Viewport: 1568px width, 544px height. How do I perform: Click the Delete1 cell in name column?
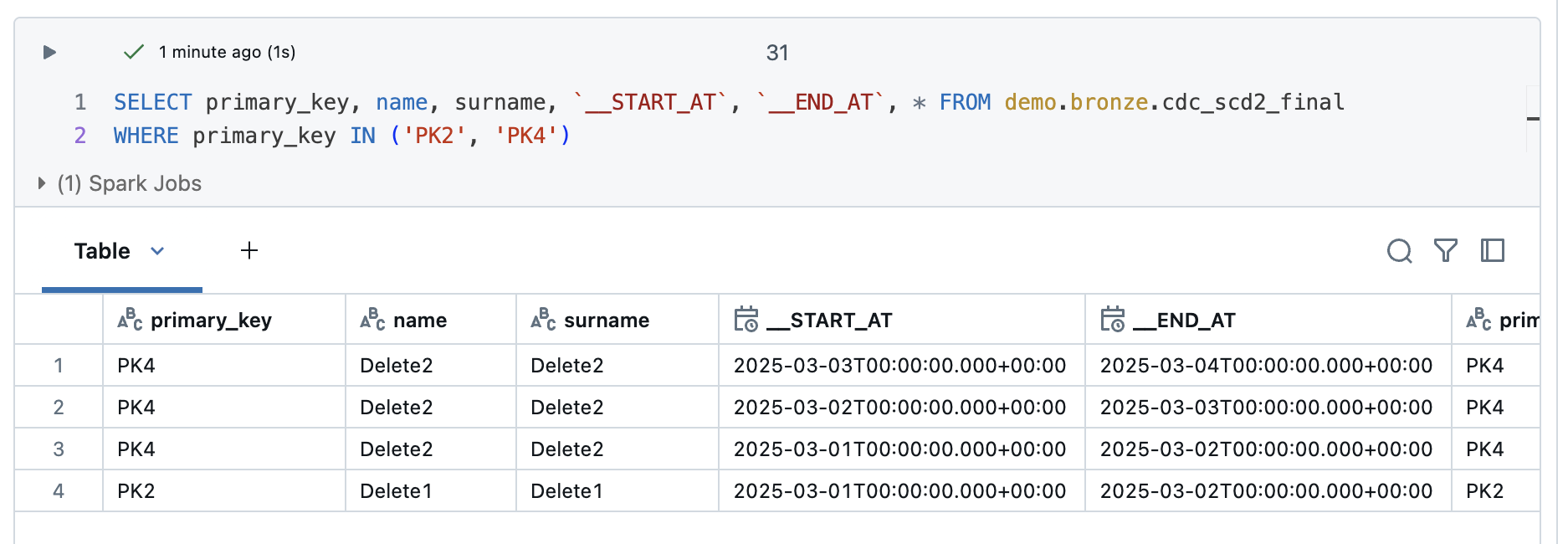(396, 491)
